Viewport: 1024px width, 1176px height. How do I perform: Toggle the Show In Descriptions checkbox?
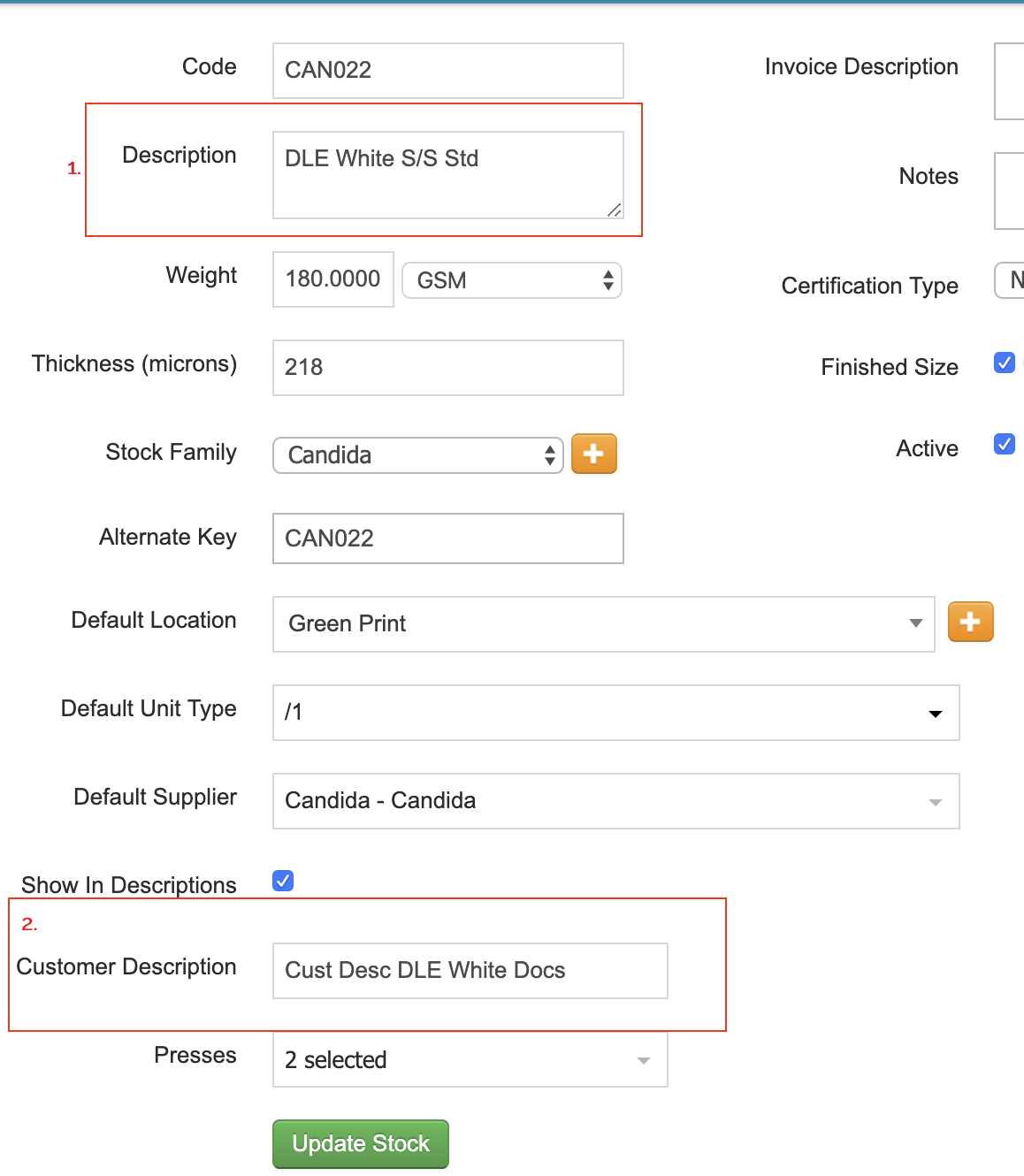pos(283,881)
